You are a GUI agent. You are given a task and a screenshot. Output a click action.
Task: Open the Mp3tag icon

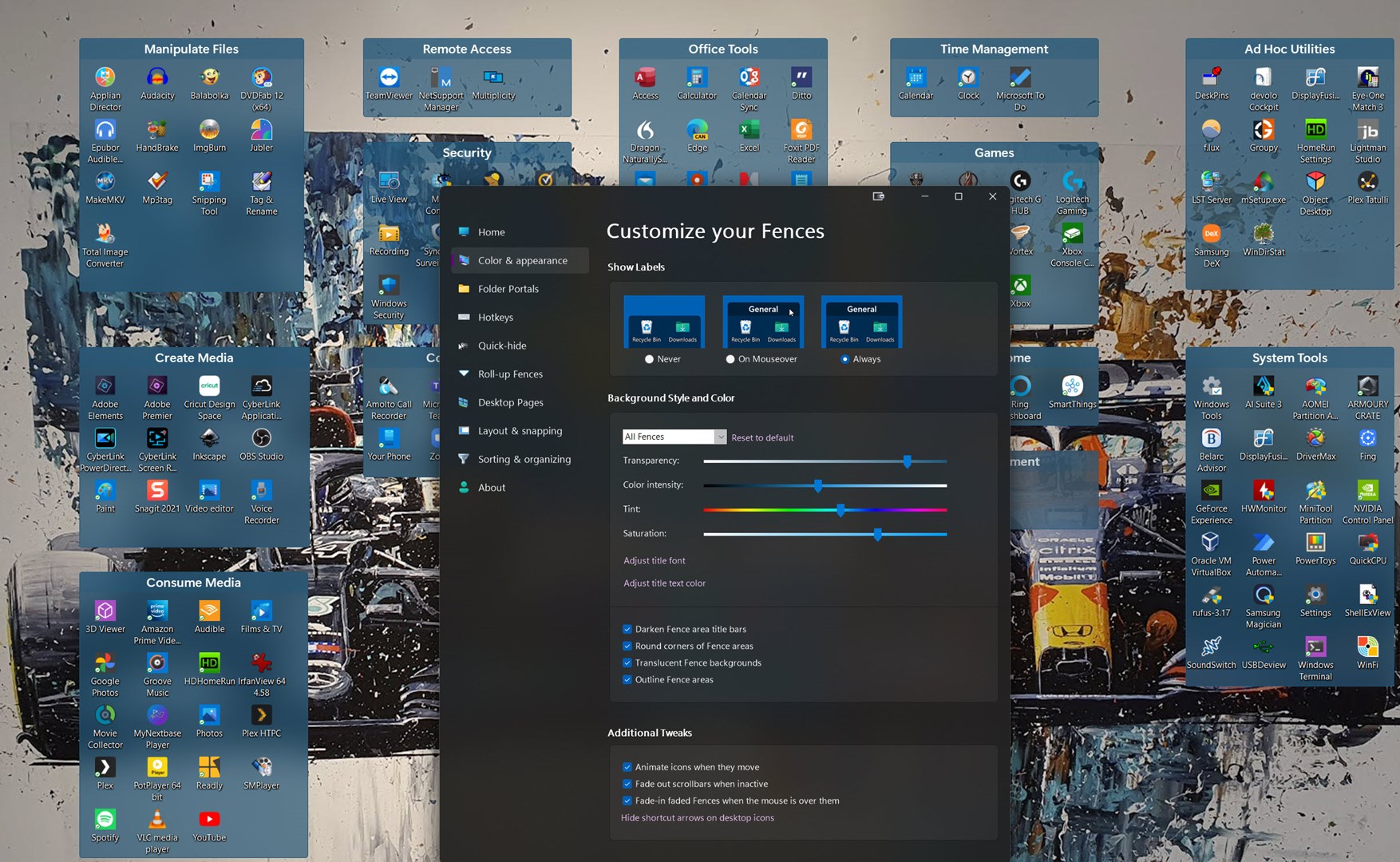157,188
